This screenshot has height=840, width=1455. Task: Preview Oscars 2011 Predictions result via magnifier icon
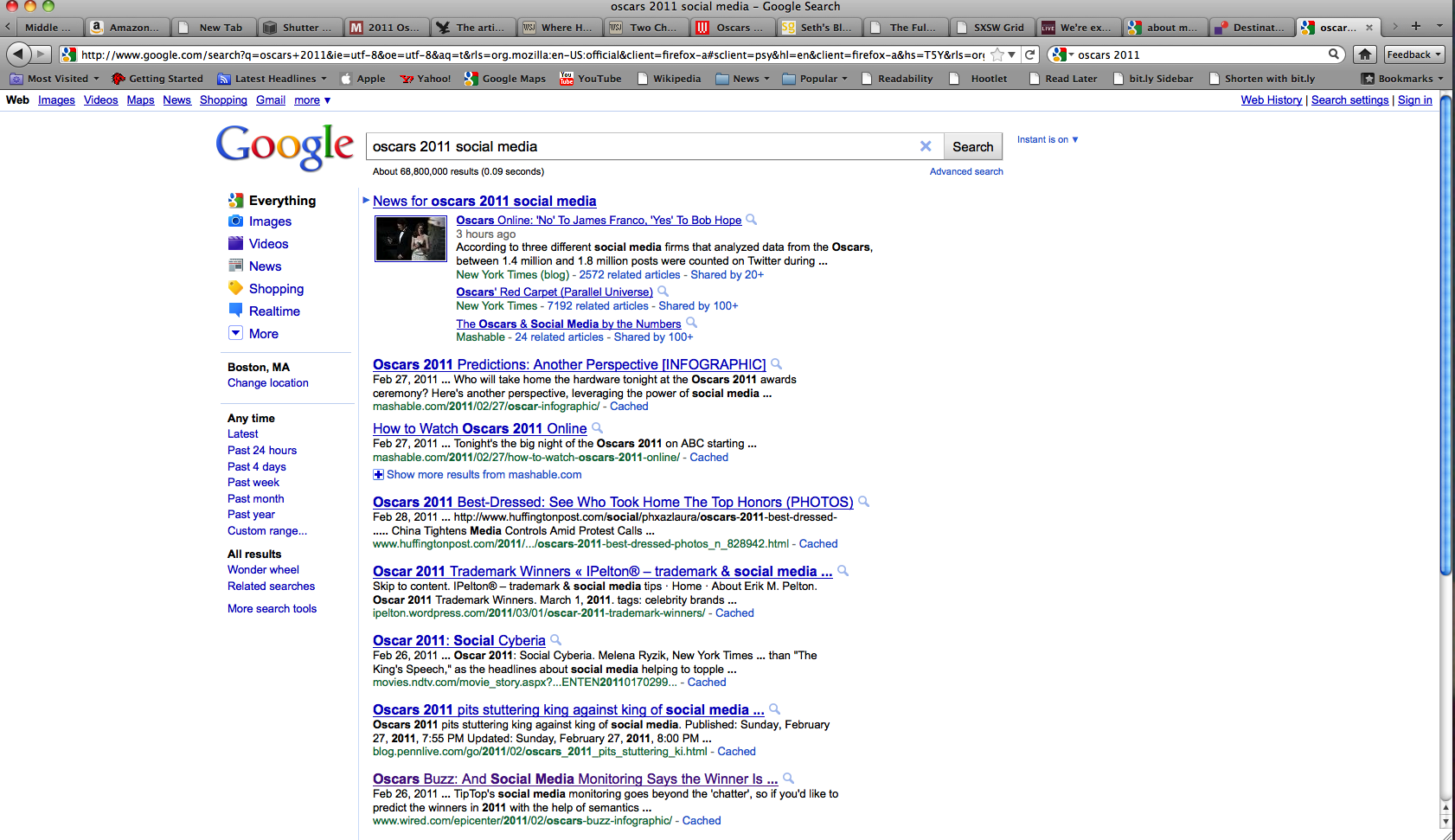click(777, 364)
